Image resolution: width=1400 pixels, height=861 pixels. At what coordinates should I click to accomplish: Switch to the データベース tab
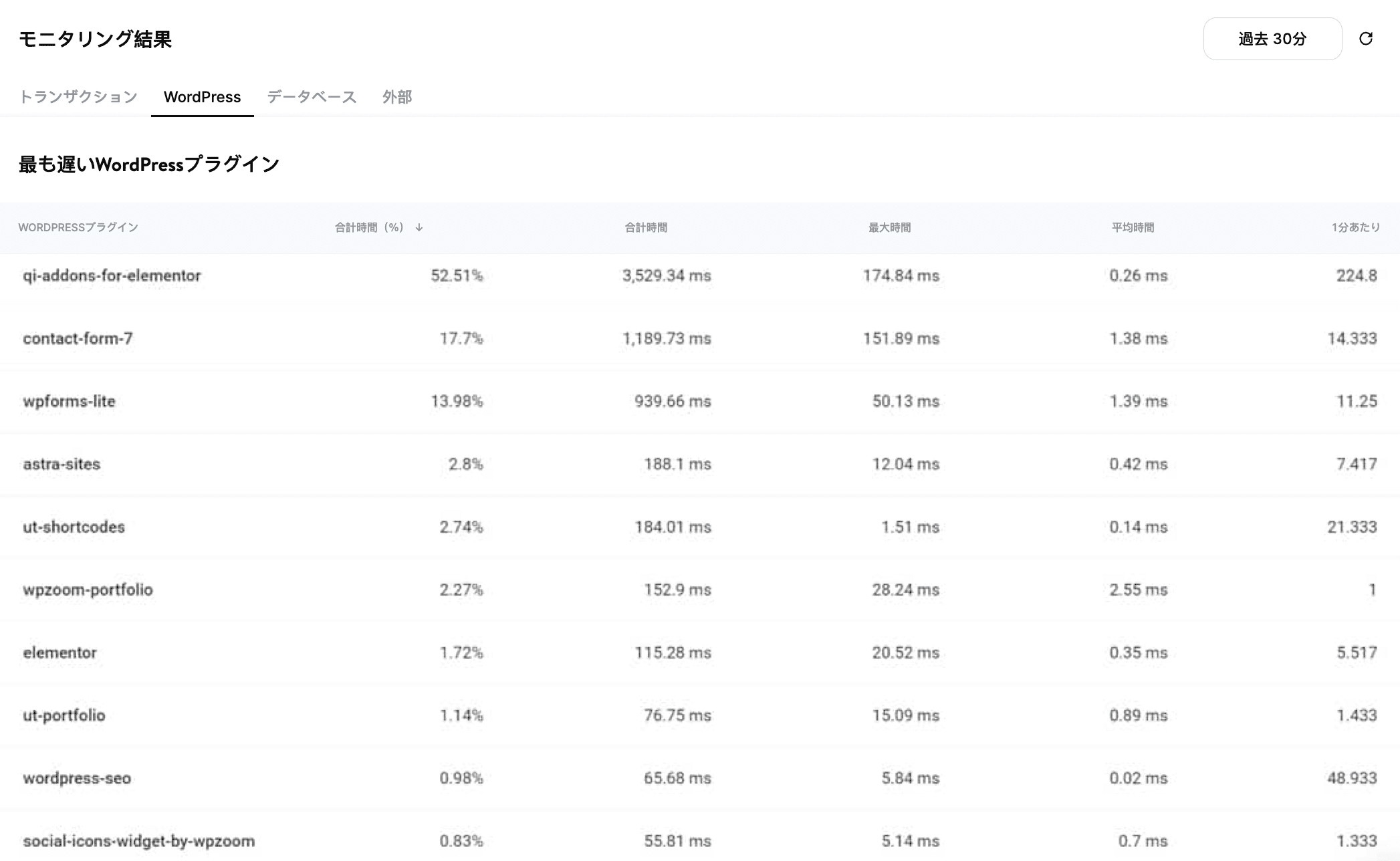312,97
